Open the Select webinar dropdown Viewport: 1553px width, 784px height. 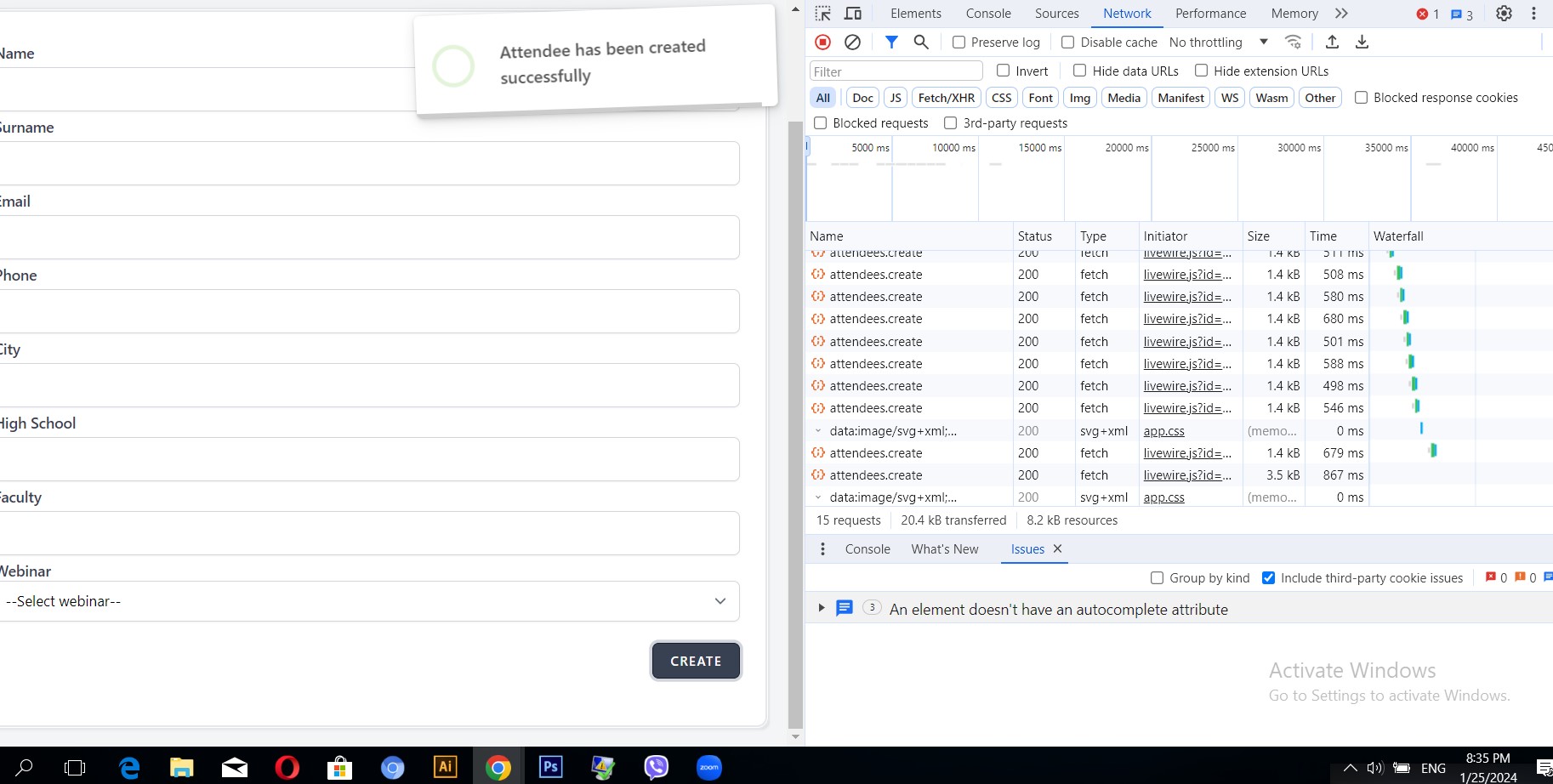(x=367, y=601)
